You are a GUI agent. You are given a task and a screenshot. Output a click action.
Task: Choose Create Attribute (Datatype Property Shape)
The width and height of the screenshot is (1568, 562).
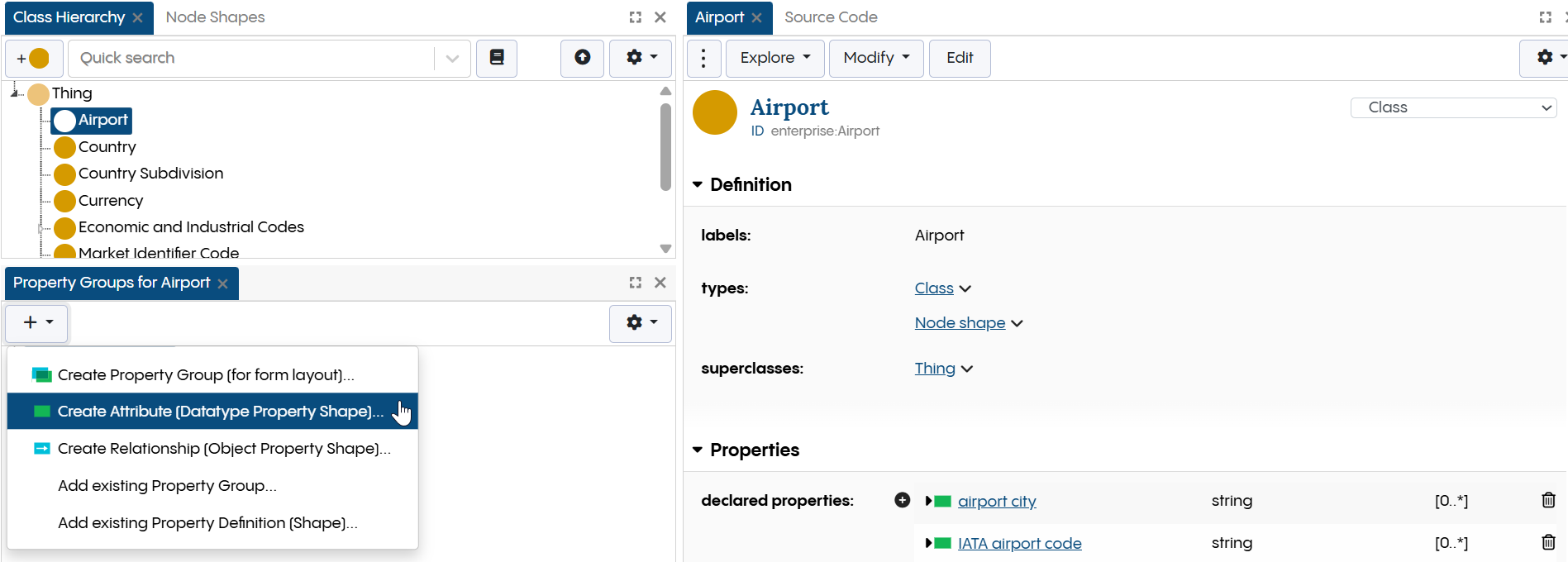click(212, 411)
